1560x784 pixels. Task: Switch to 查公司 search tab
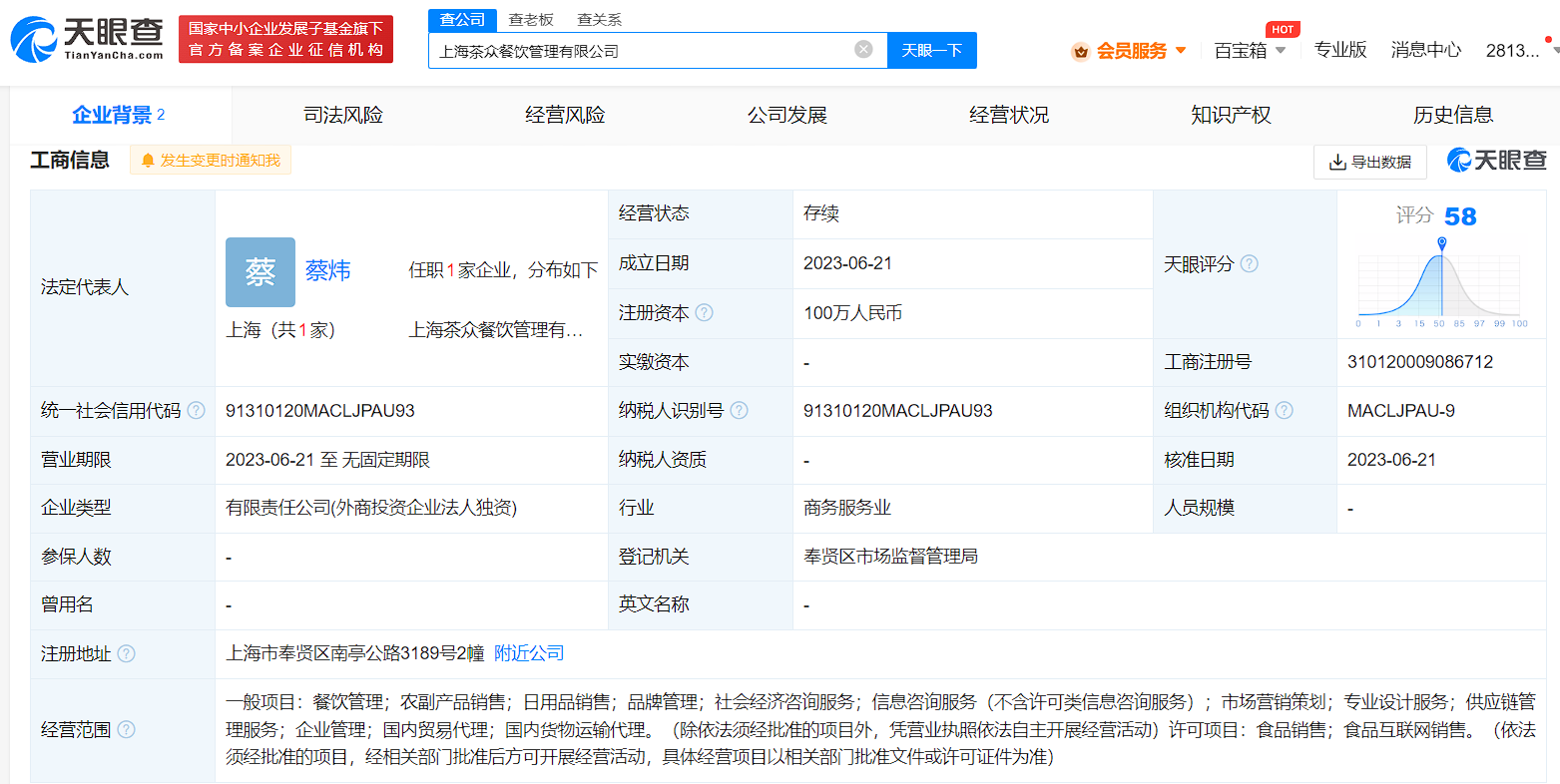(462, 20)
